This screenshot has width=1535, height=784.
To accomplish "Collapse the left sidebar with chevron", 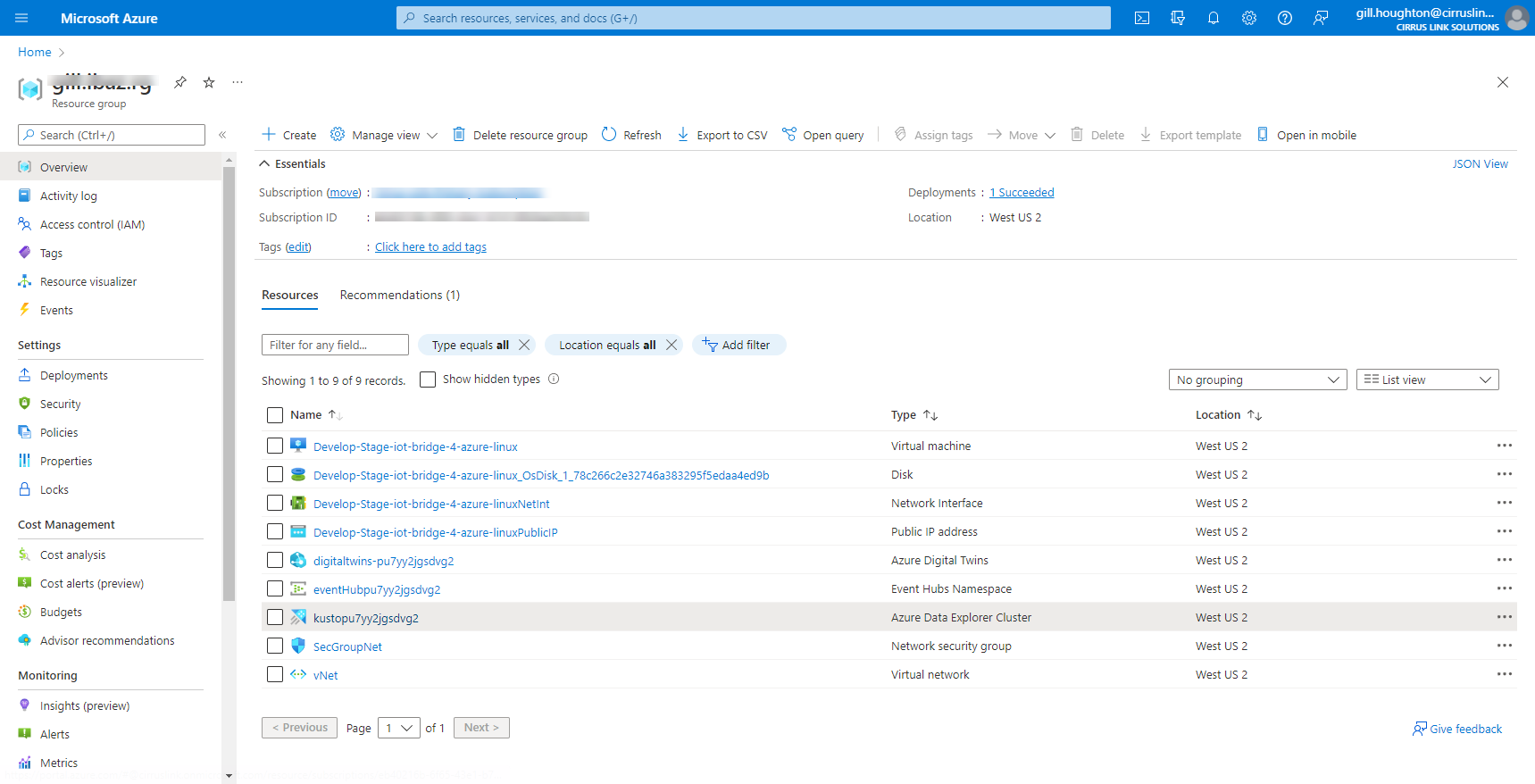I will point(222,135).
